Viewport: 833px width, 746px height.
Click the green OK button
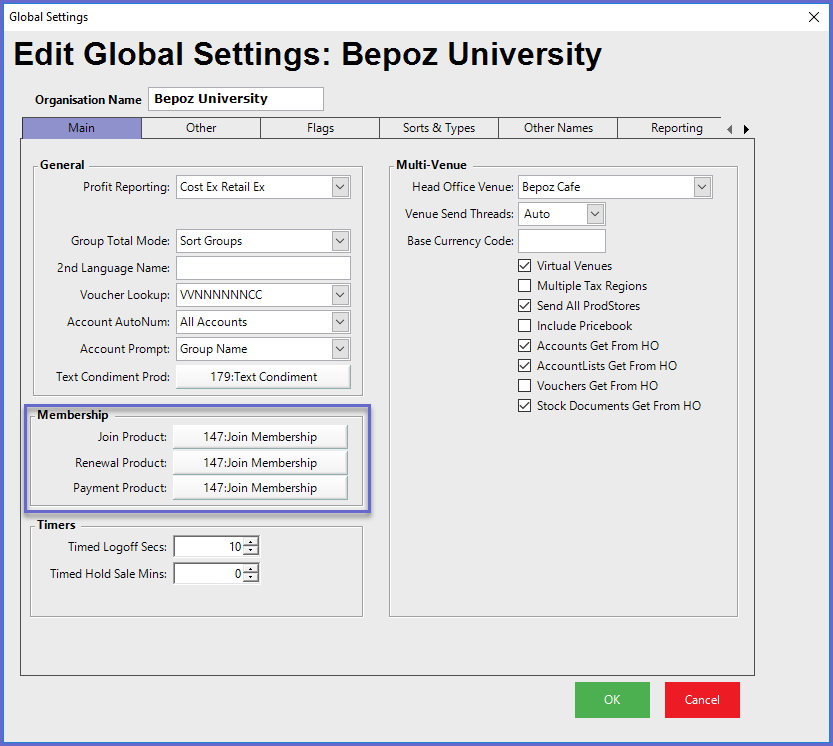[612, 700]
